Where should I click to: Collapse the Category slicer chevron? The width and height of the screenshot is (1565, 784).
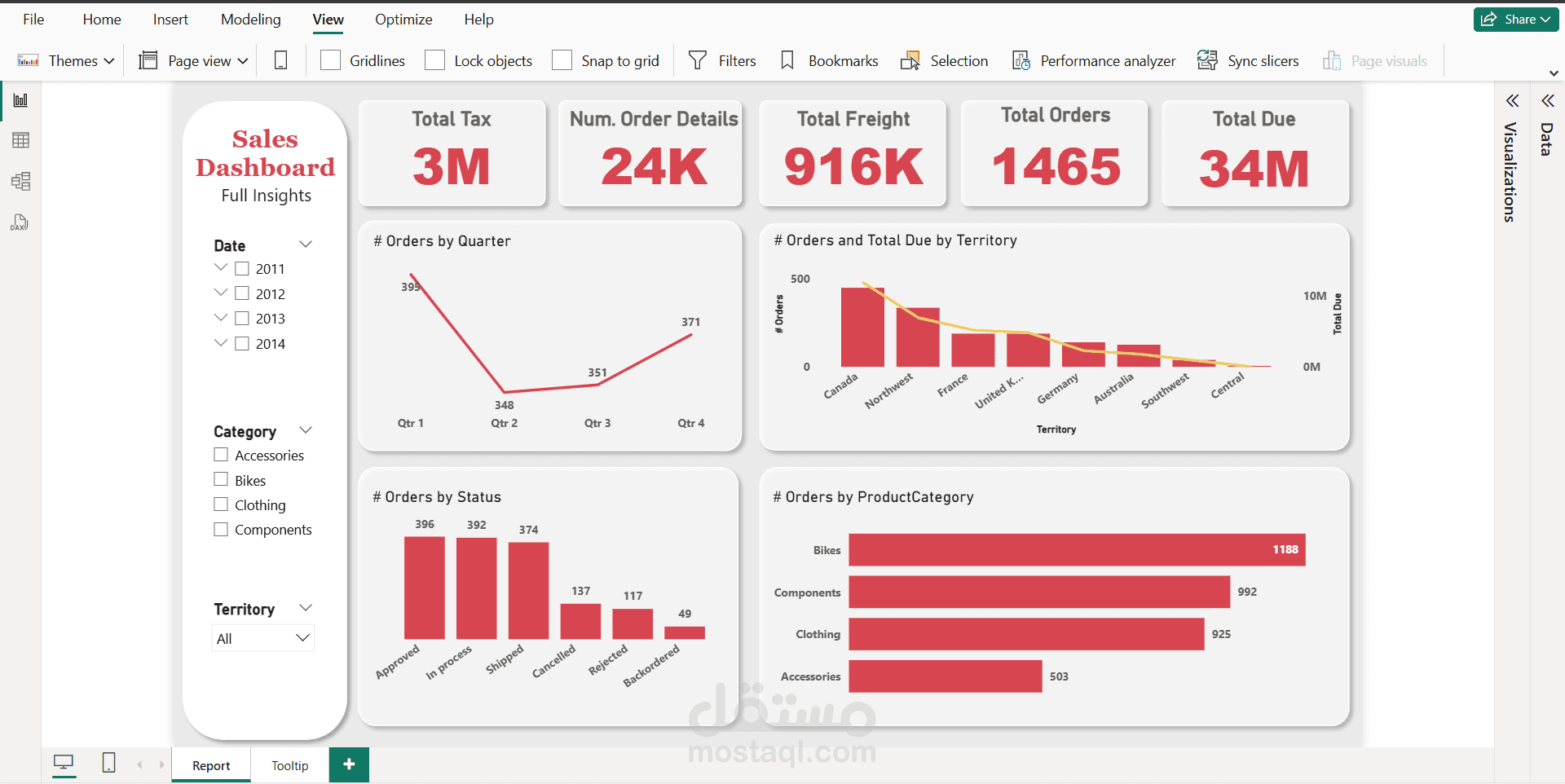coord(306,430)
